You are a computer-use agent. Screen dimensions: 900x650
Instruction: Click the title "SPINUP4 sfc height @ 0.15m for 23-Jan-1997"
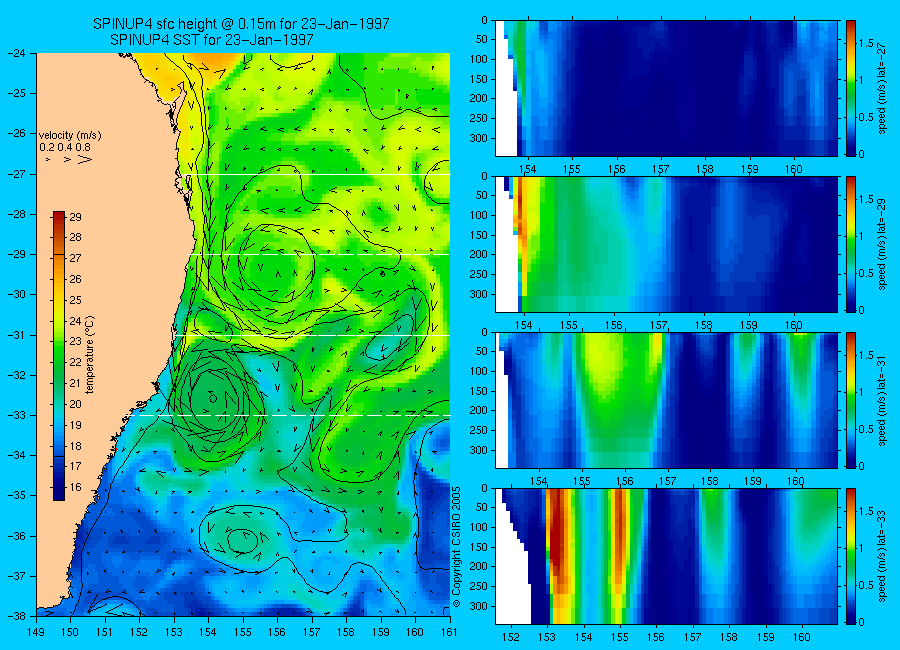click(x=241, y=24)
